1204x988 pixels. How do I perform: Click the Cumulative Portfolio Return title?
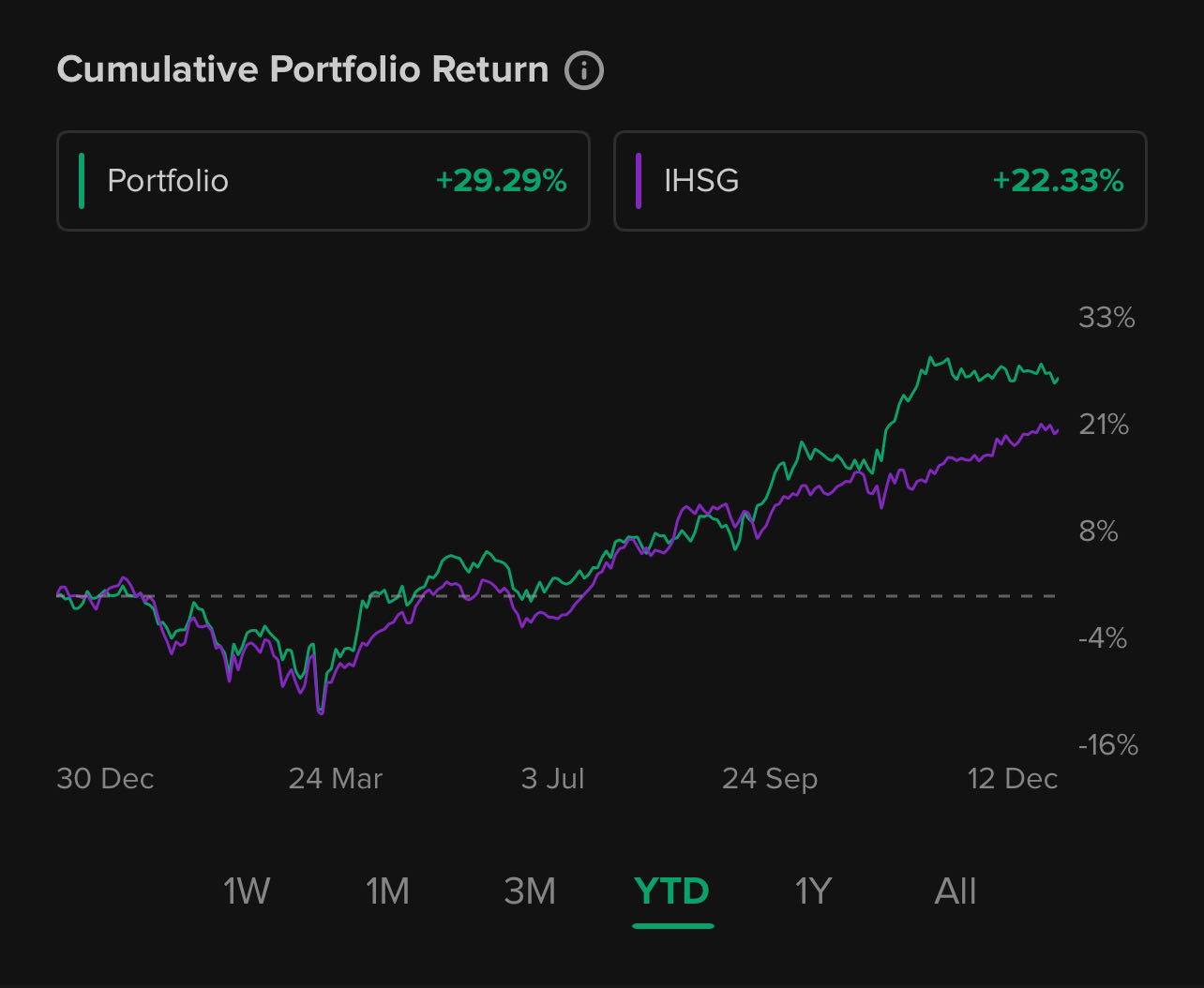tap(303, 70)
